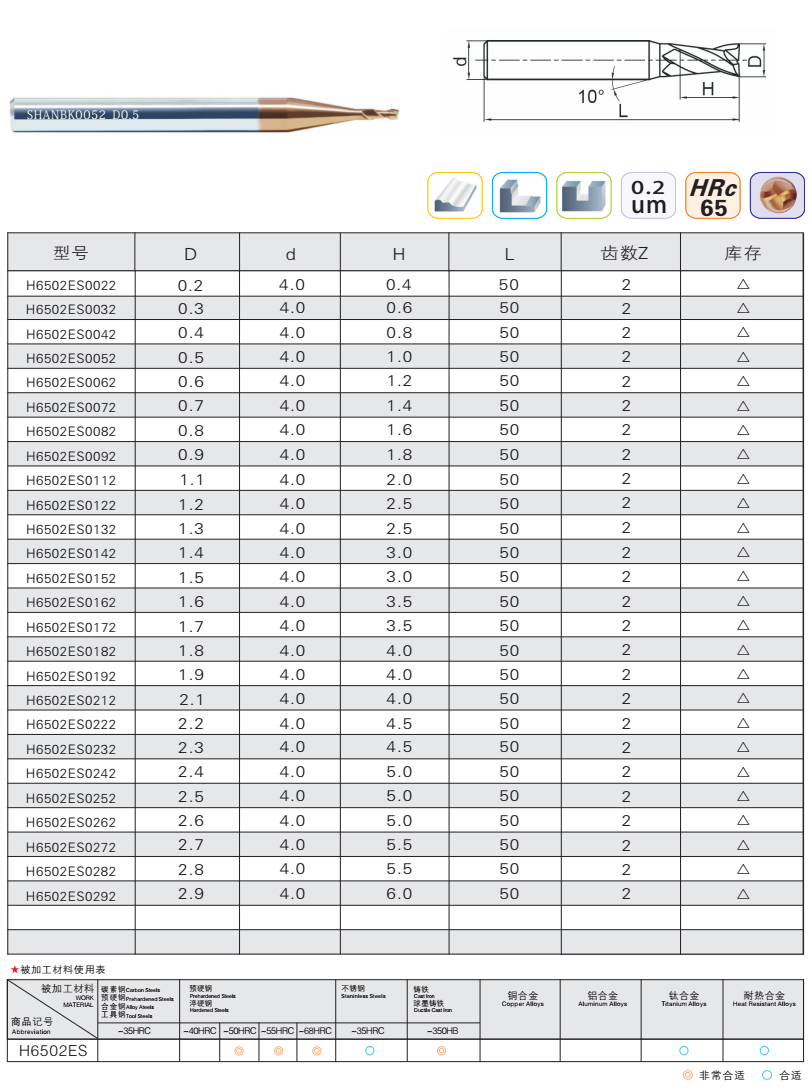Click the stock triangle for H6502ES0022
Image resolution: width=812 pixels, height=1091 pixels.
tap(743, 285)
